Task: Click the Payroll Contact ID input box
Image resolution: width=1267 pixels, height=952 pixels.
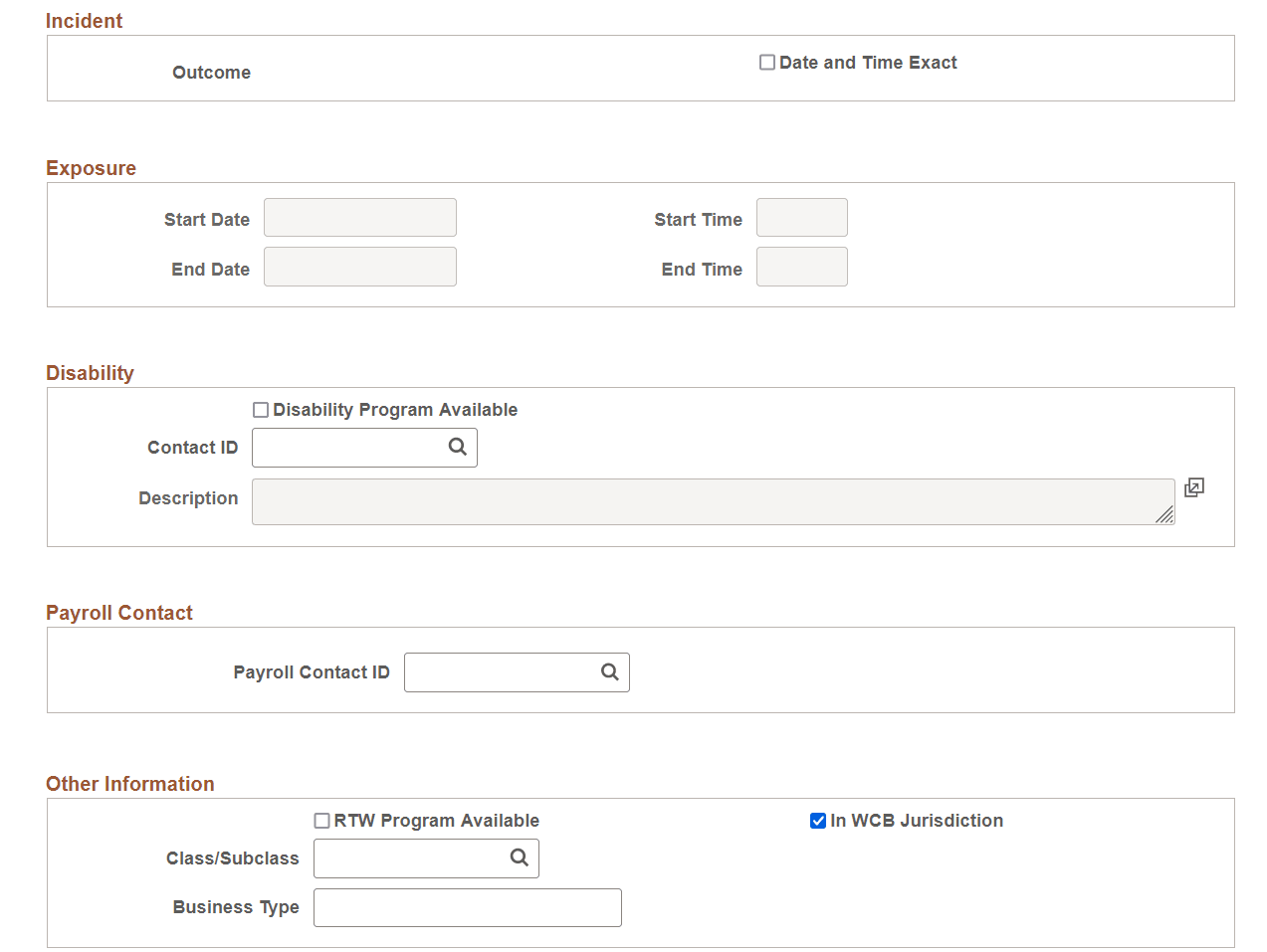Action: click(498, 672)
